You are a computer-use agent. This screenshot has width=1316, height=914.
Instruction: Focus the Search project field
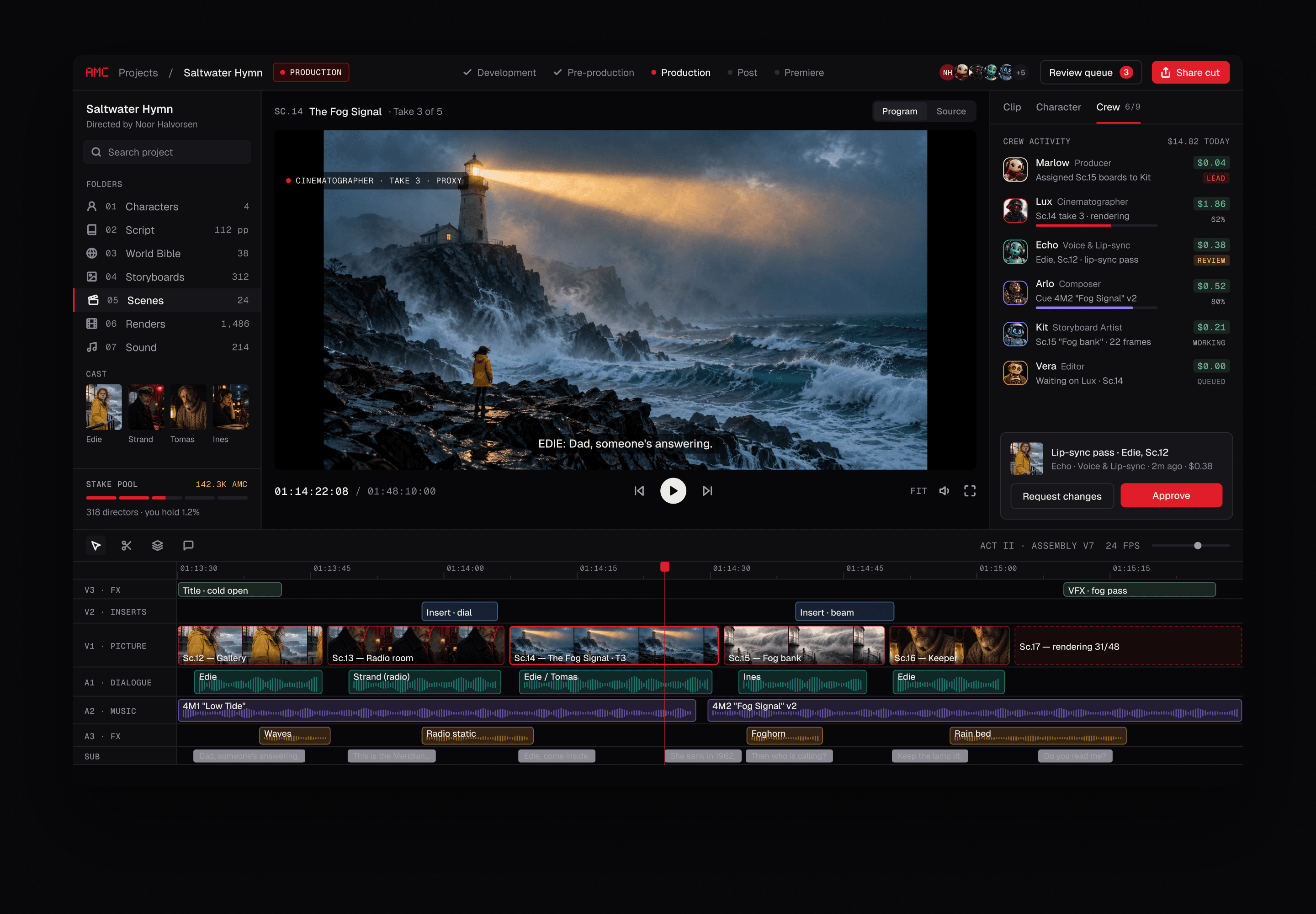point(167,152)
